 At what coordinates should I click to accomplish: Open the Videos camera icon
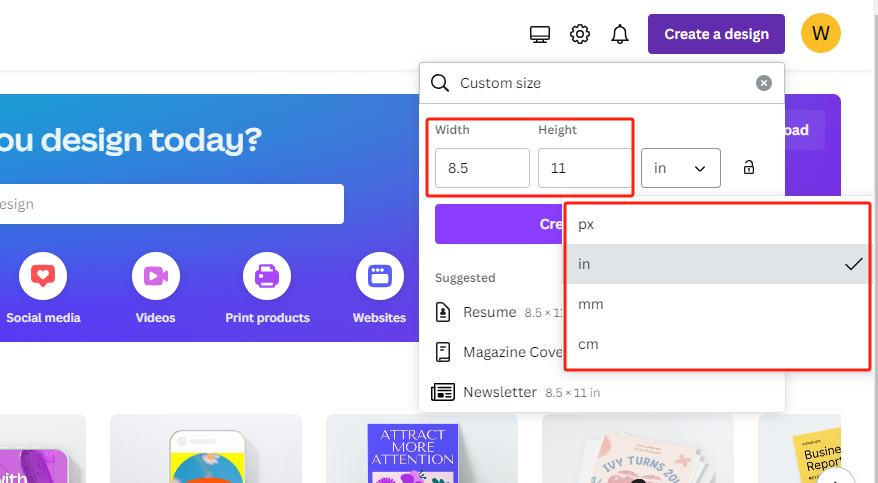(156, 276)
